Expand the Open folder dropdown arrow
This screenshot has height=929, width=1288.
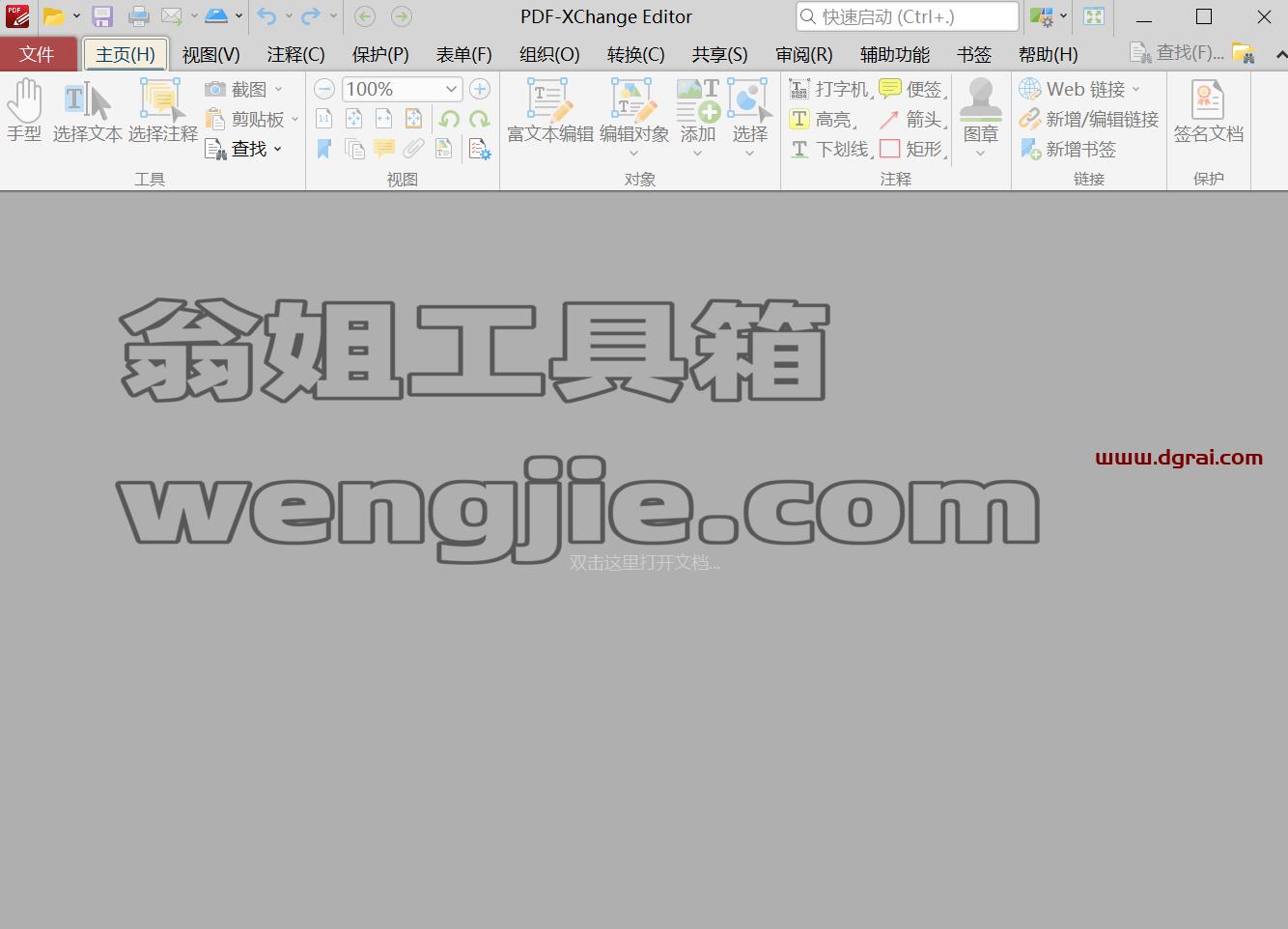pos(76,16)
